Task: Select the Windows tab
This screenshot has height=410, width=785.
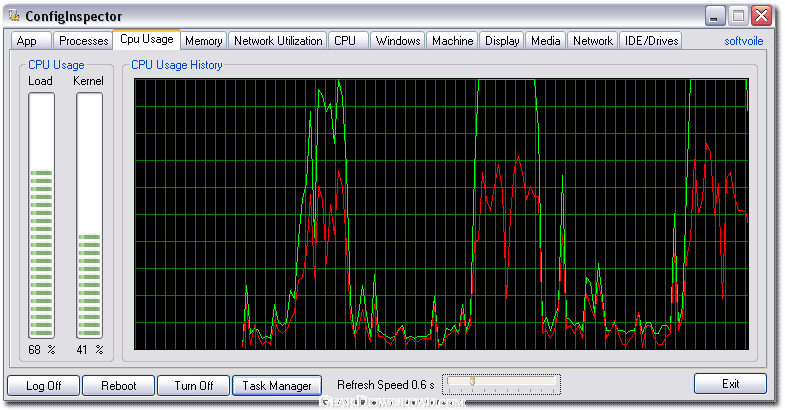Action: pos(398,41)
